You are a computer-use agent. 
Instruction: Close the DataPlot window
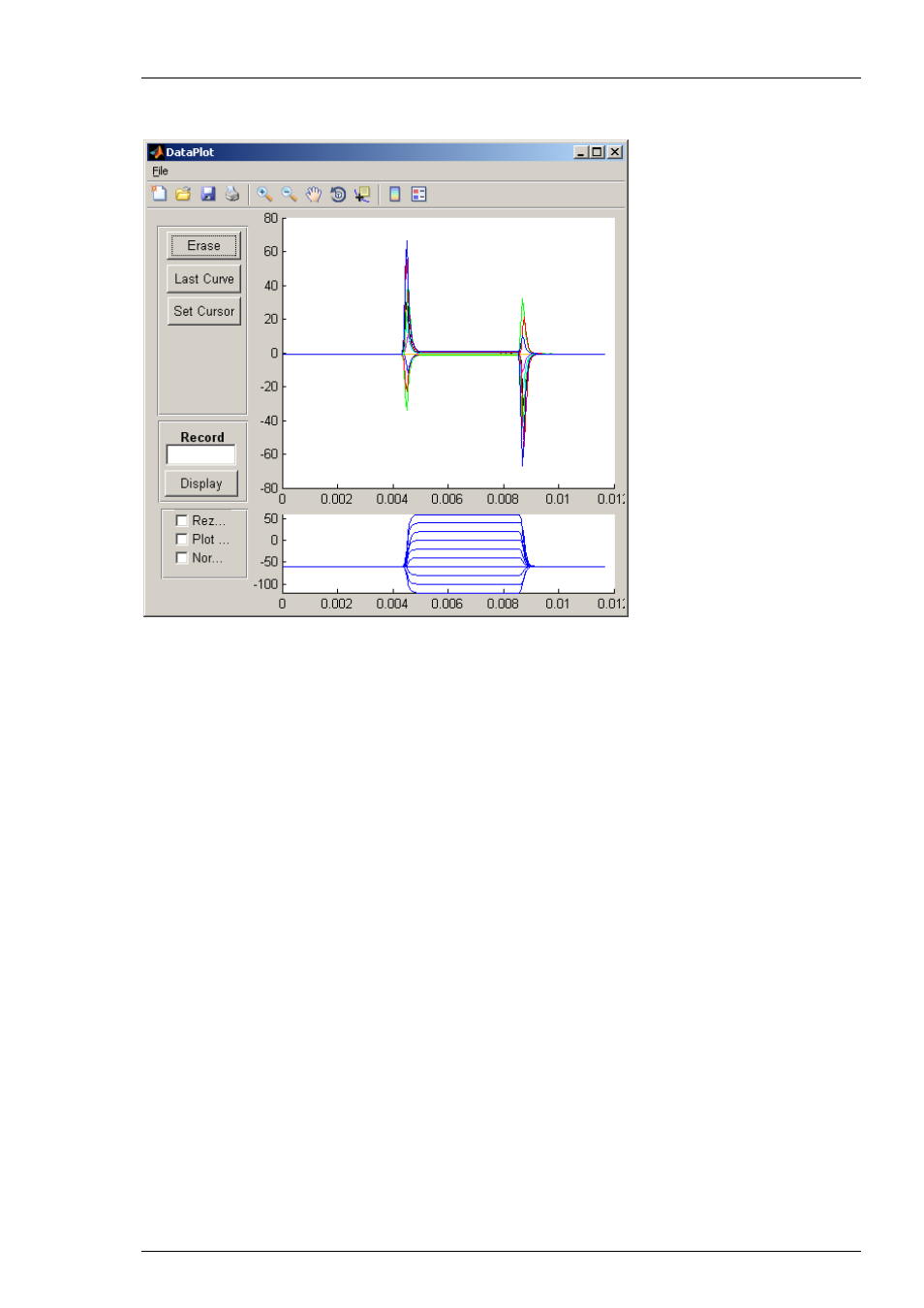pos(615,152)
